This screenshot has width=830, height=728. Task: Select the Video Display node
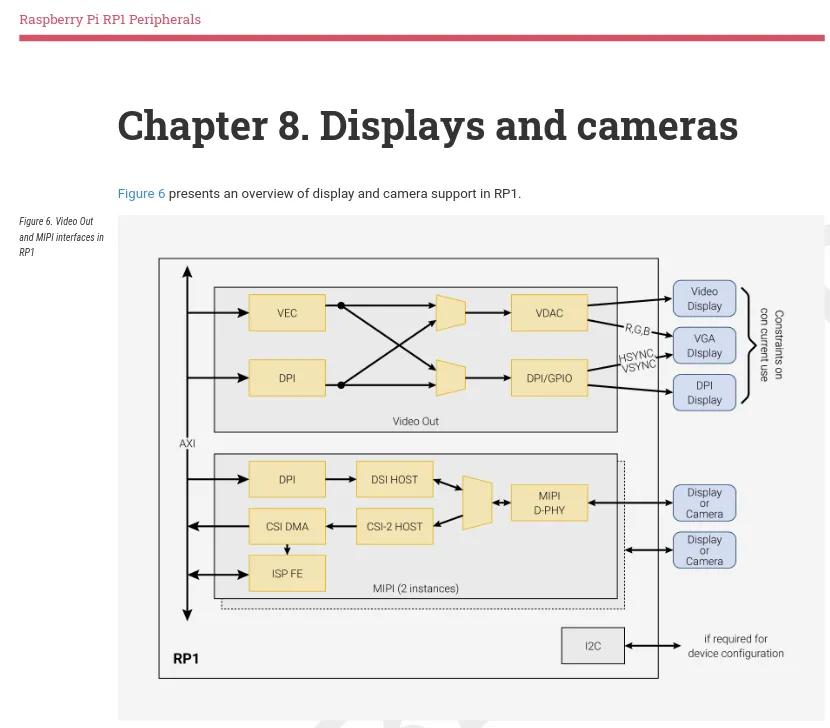point(703,298)
